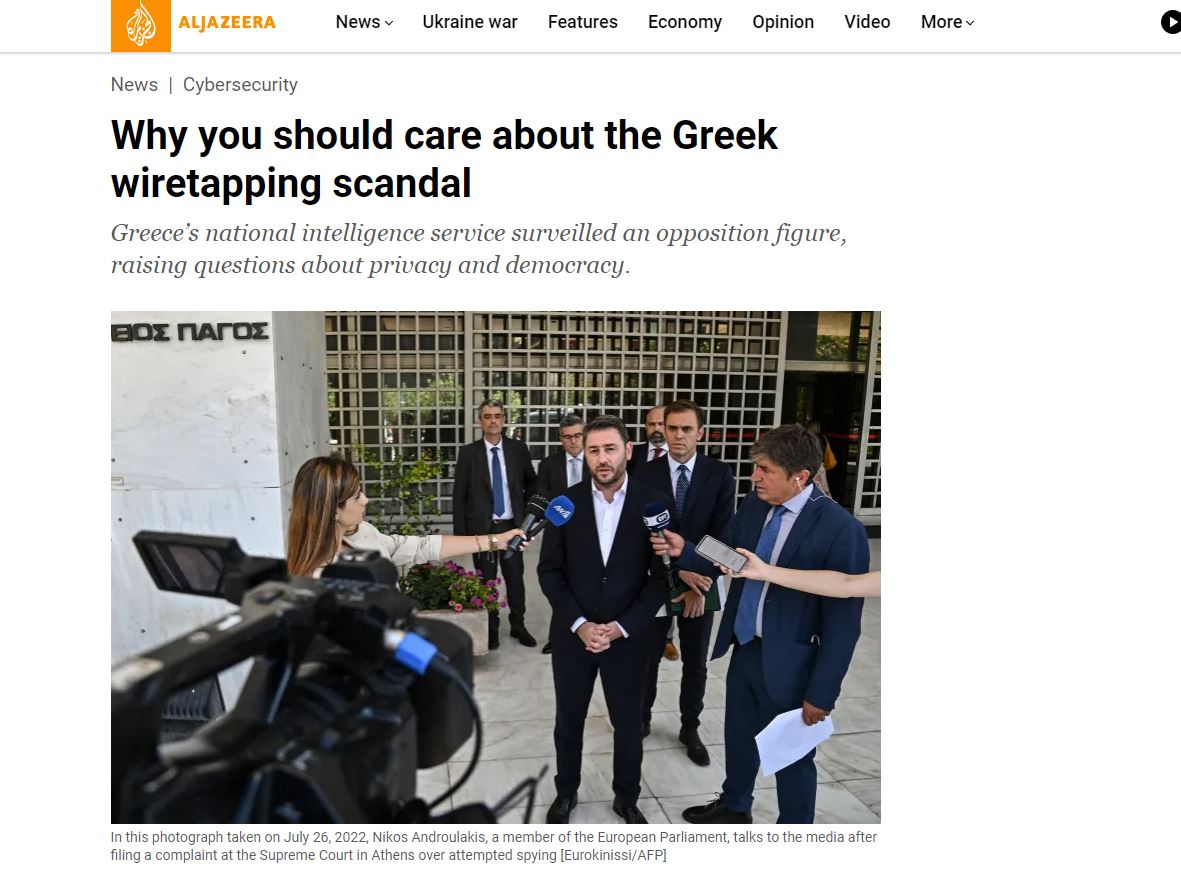Open the Opinion section

(783, 23)
